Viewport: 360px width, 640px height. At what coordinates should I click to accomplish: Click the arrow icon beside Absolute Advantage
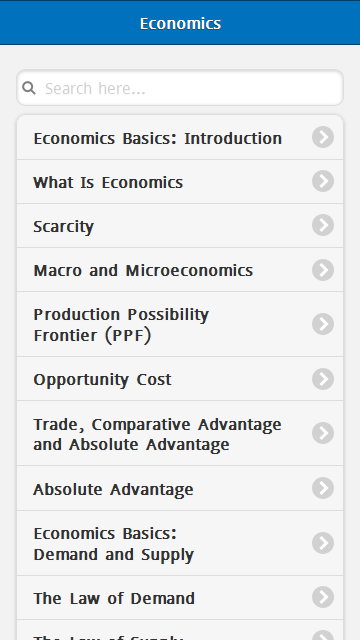click(x=323, y=488)
